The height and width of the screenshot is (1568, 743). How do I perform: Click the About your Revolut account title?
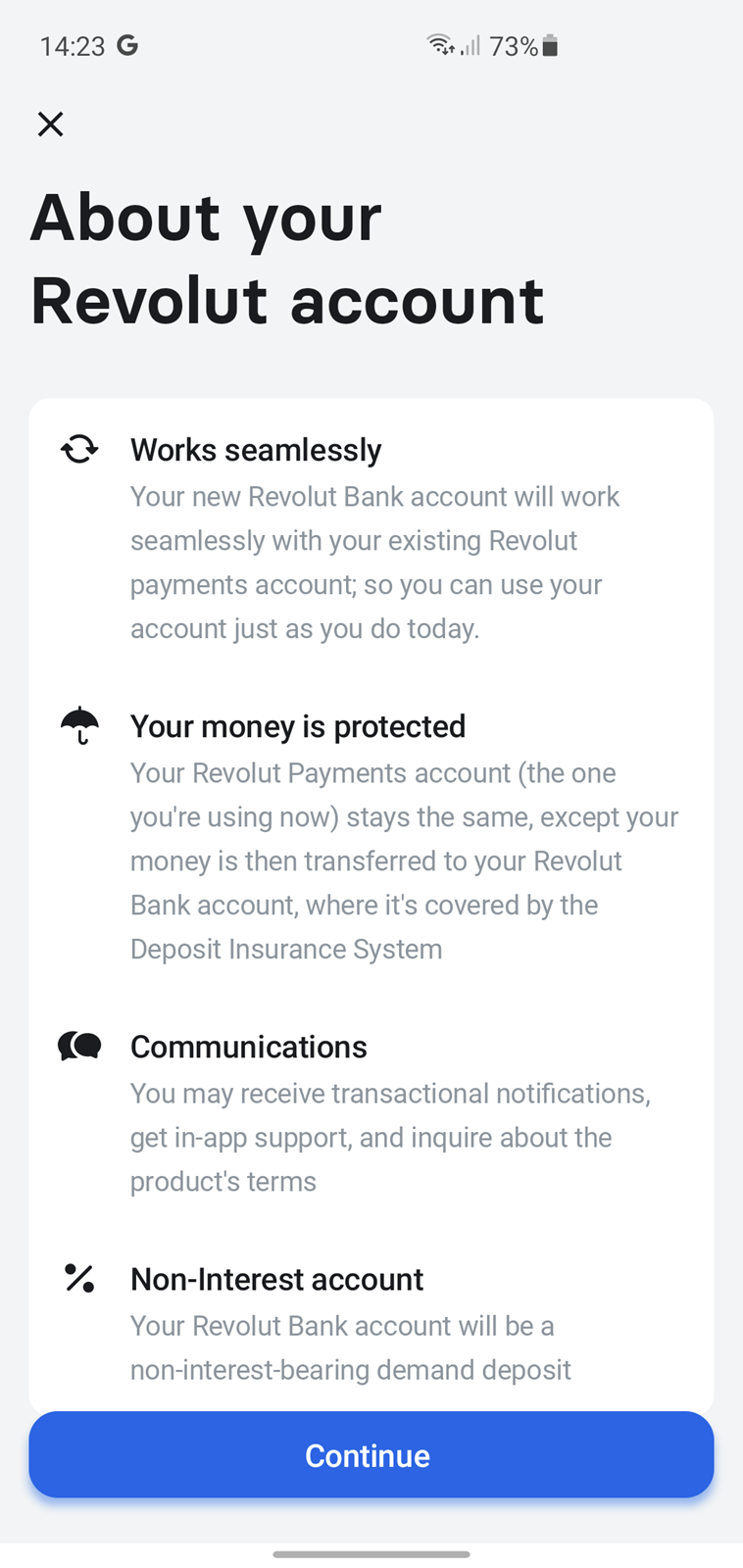286,259
